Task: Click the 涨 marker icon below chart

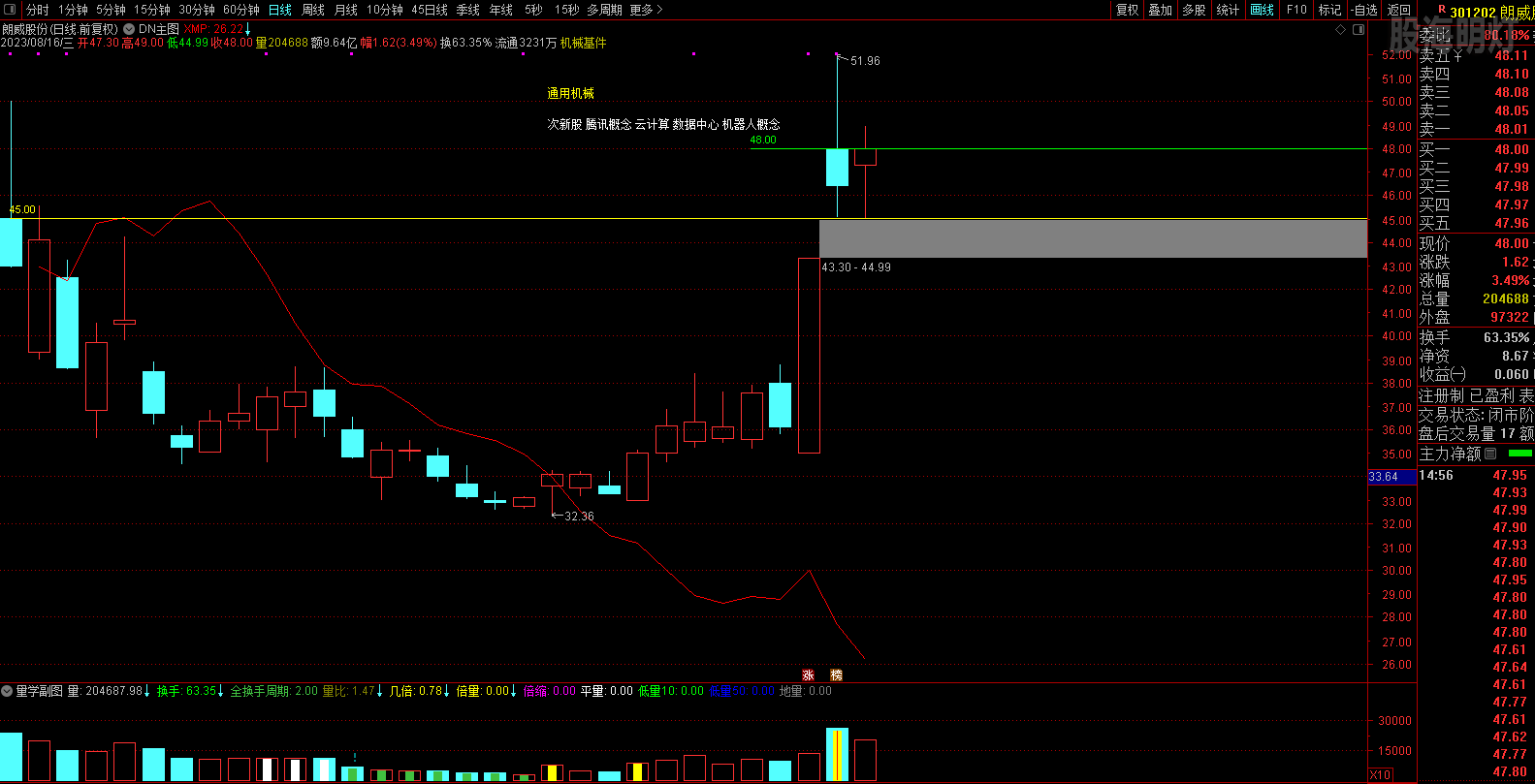Action: [808, 675]
